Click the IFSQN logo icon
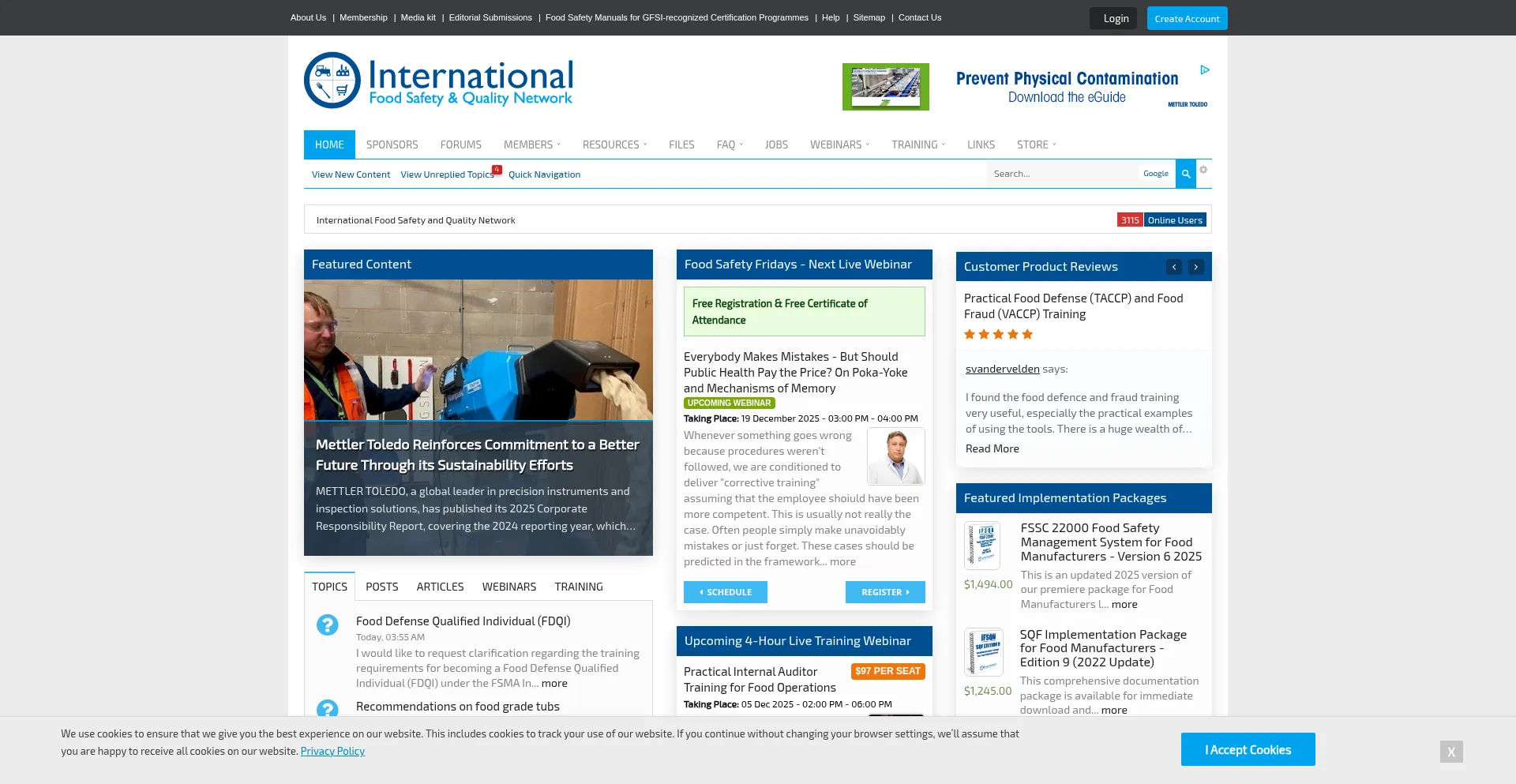The height and width of the screenshot is (784, 1516). pyautogui.click(x=332, y=81)
